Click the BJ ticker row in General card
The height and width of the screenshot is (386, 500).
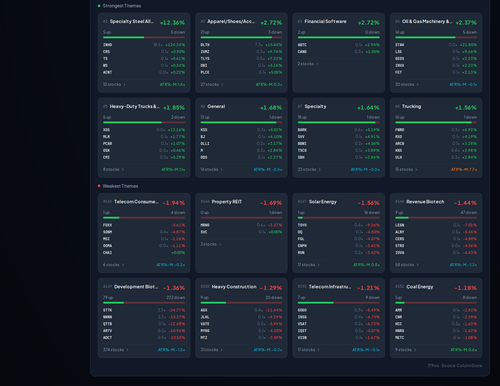pos(241,137)
